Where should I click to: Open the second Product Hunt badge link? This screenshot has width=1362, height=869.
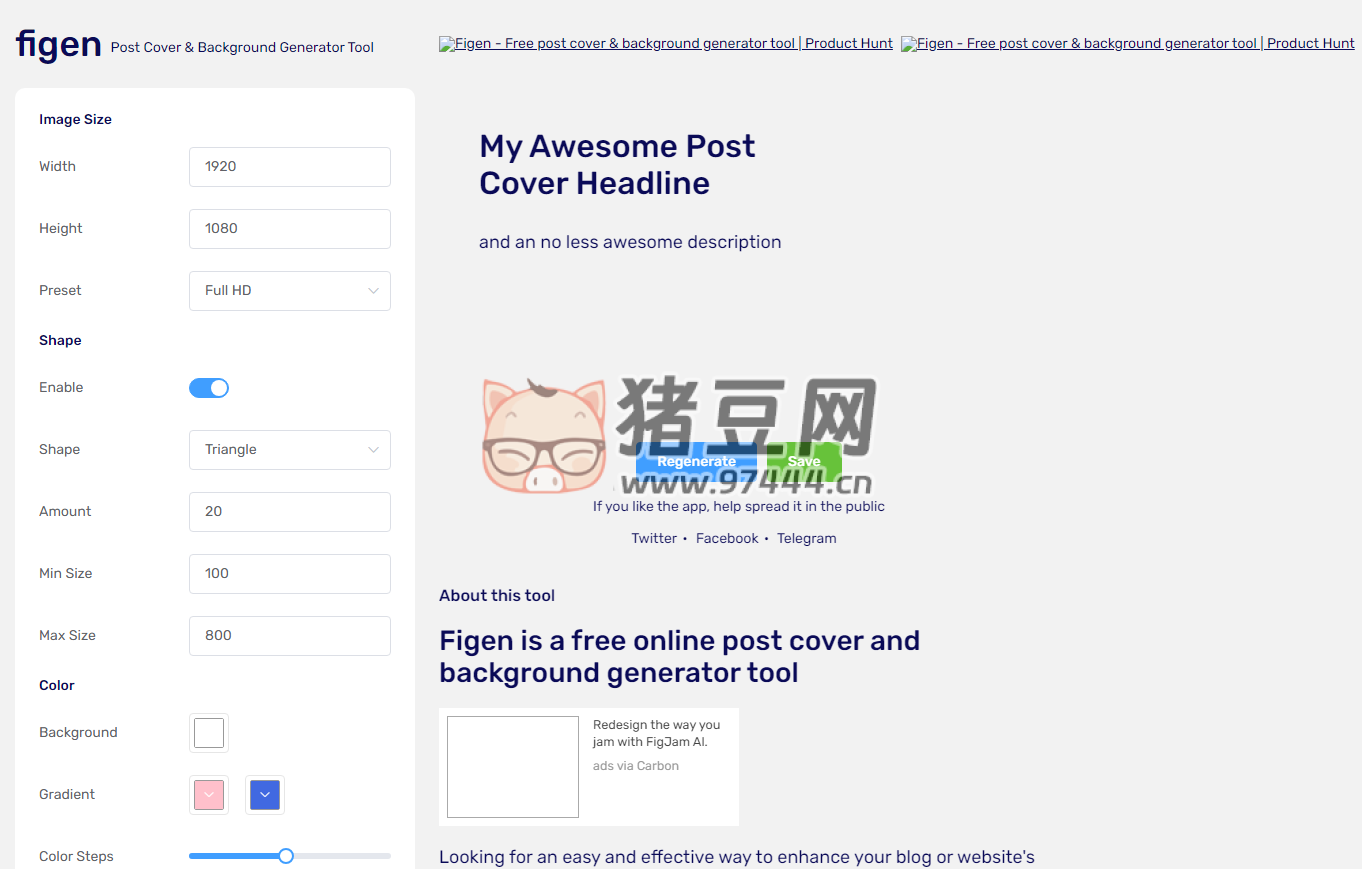click(1128, 43)
